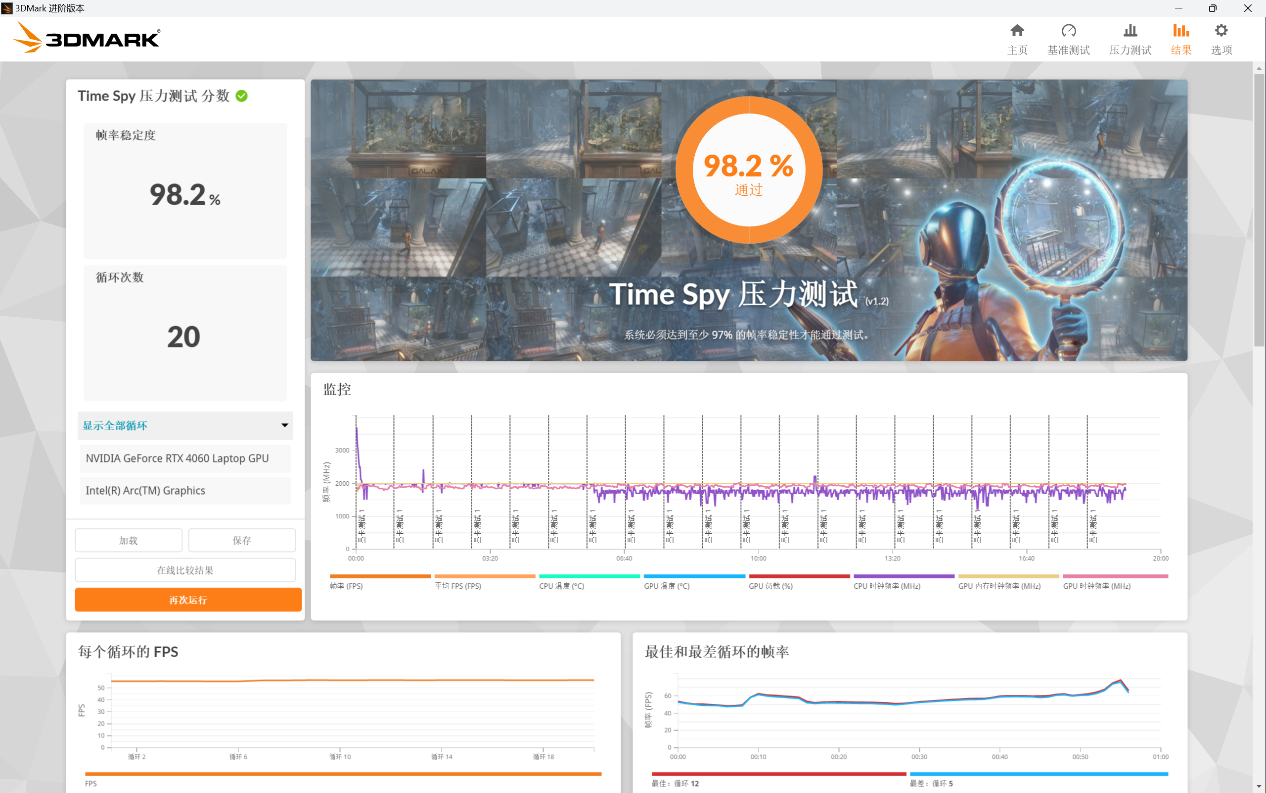Expand NVIDIA GeForce RTX 4060 Laptop GPU entry
This screenshot has height=793, width=1266.
coord(185,459)
